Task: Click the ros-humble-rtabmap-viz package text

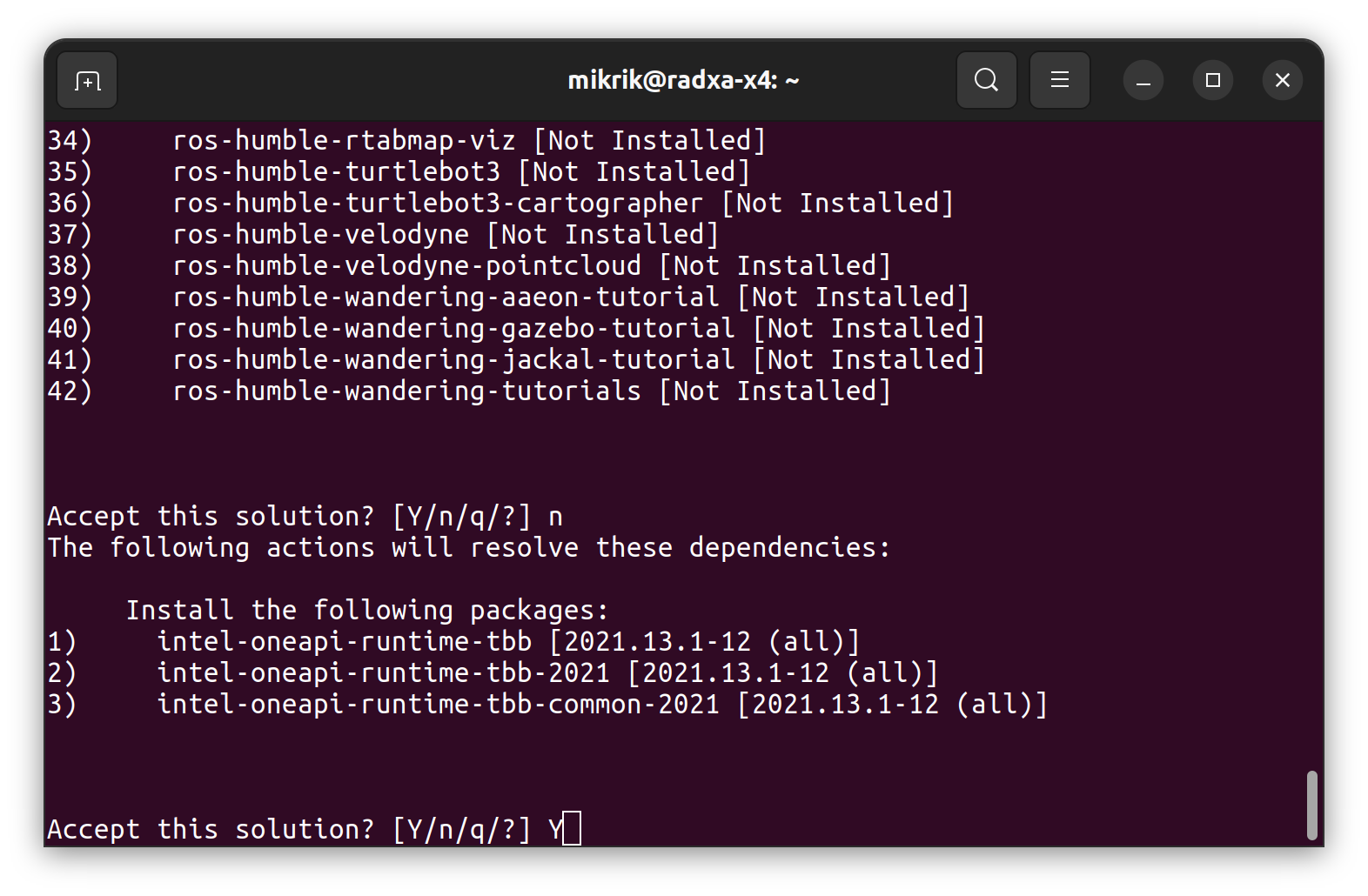Action: [x=344, y=141]
